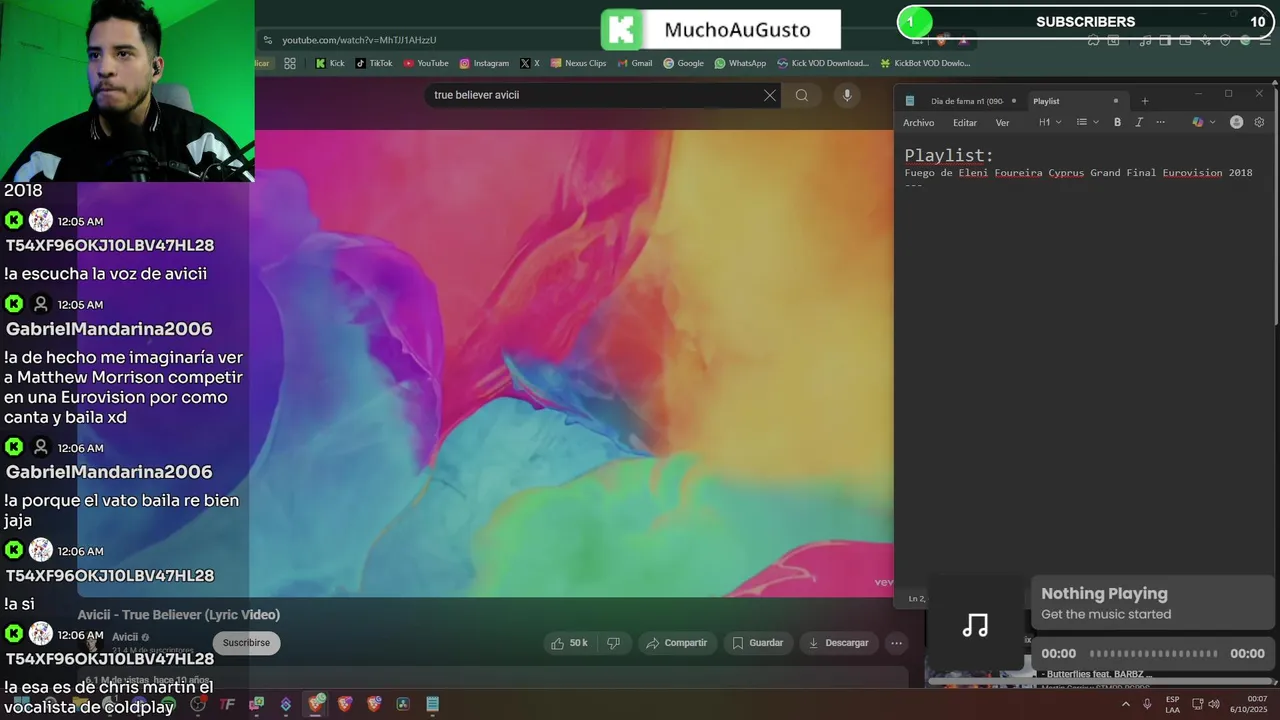Open the TF app in taskbar

(x=227, y=704)
